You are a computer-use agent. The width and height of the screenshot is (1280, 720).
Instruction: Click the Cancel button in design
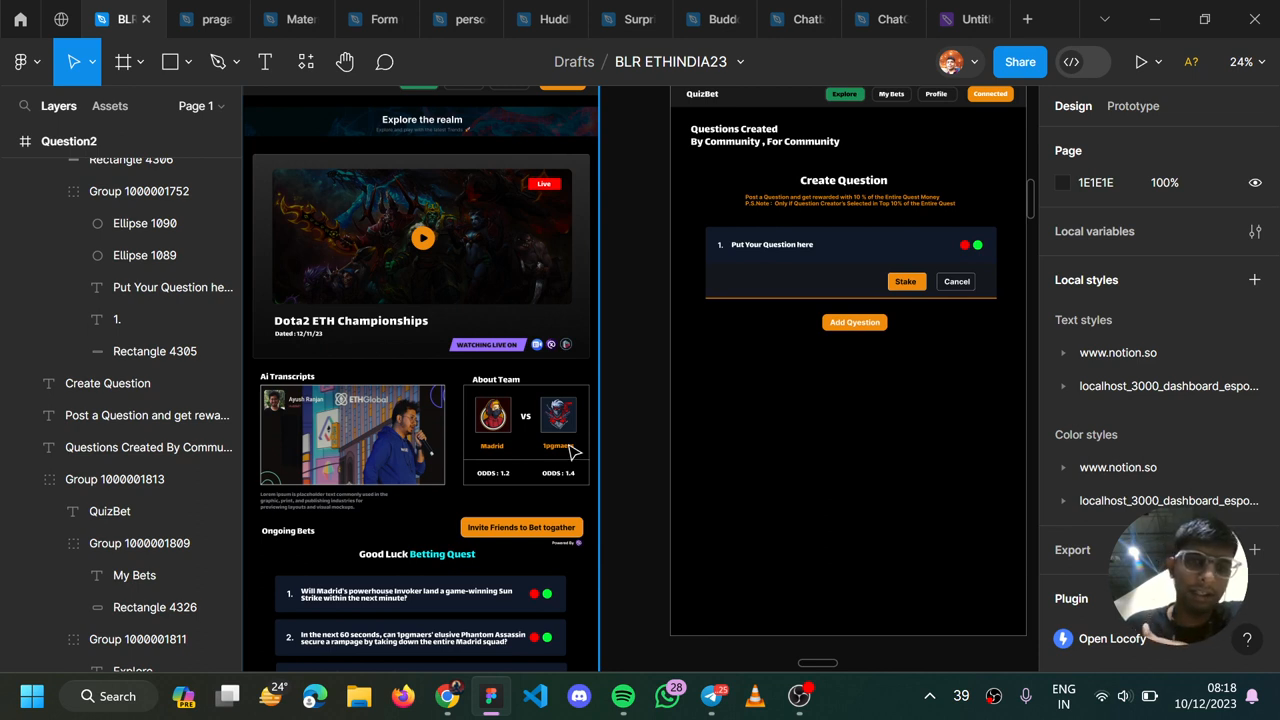tap(957, 282)
